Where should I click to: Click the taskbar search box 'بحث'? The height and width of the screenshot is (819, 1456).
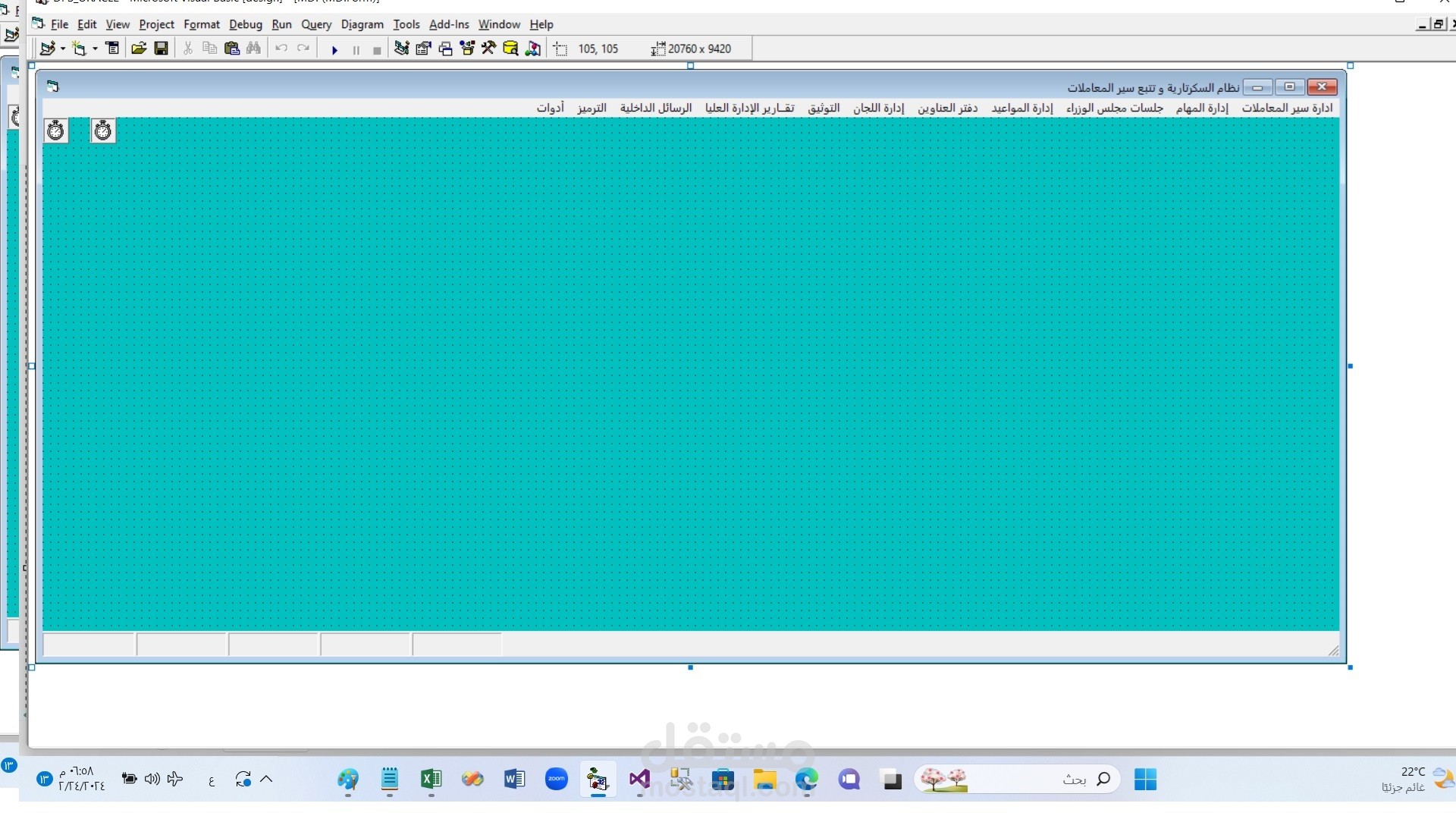coord(1018,779)
